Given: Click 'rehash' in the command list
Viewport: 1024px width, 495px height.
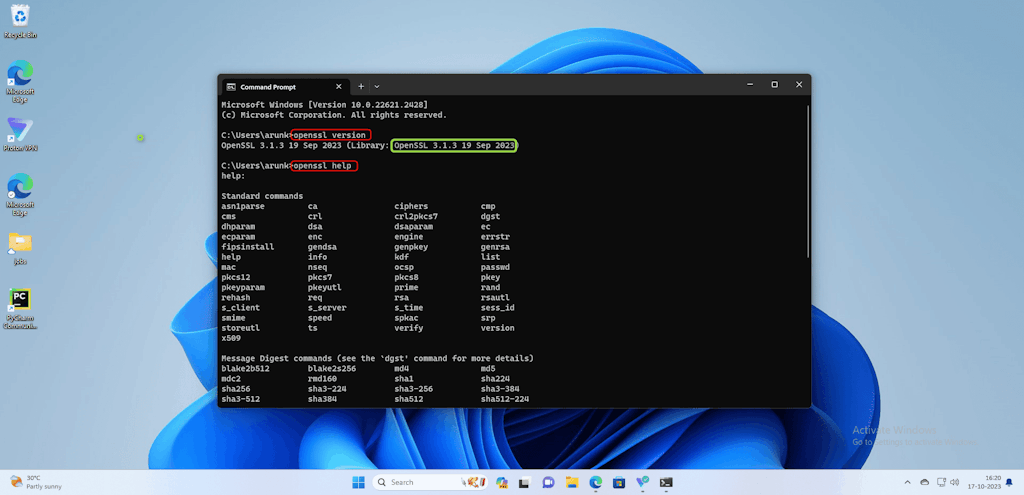Looking at the screenshot, I should point(236,298).
